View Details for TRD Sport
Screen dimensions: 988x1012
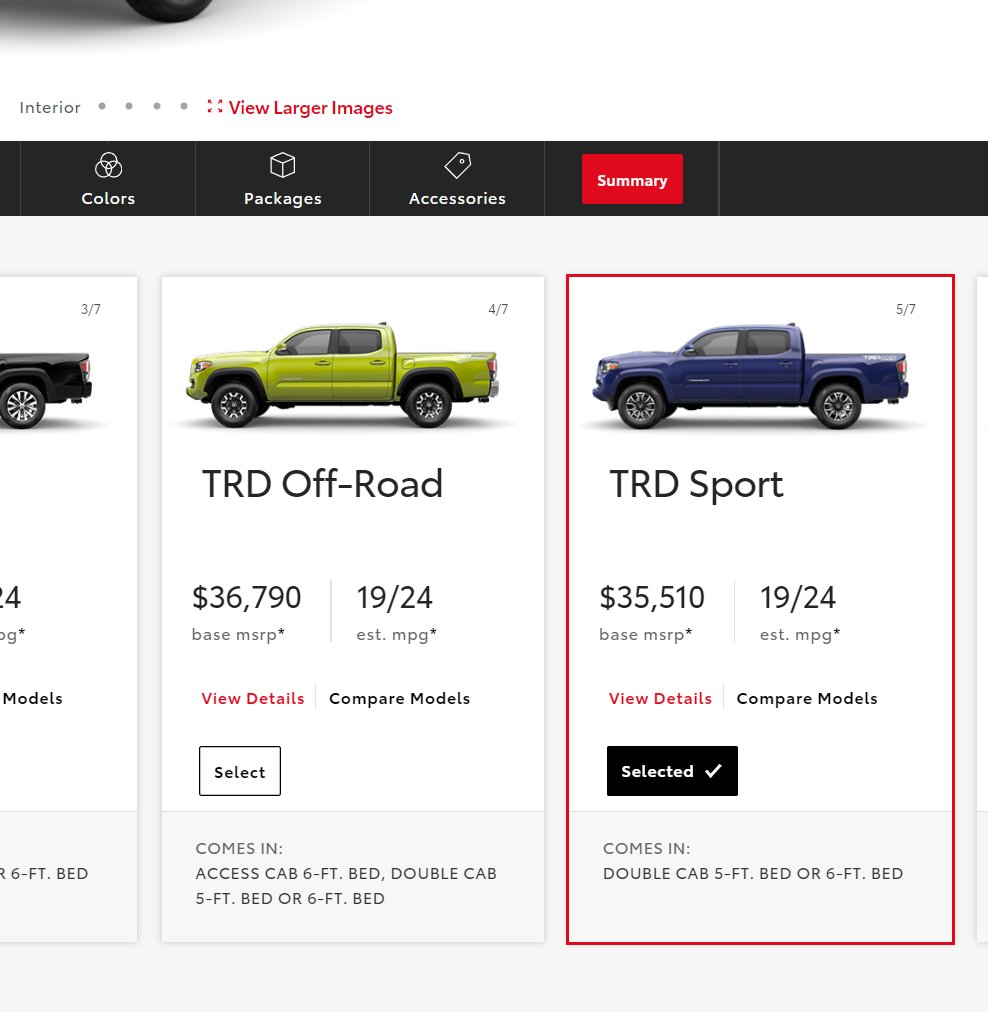(660, 698)
